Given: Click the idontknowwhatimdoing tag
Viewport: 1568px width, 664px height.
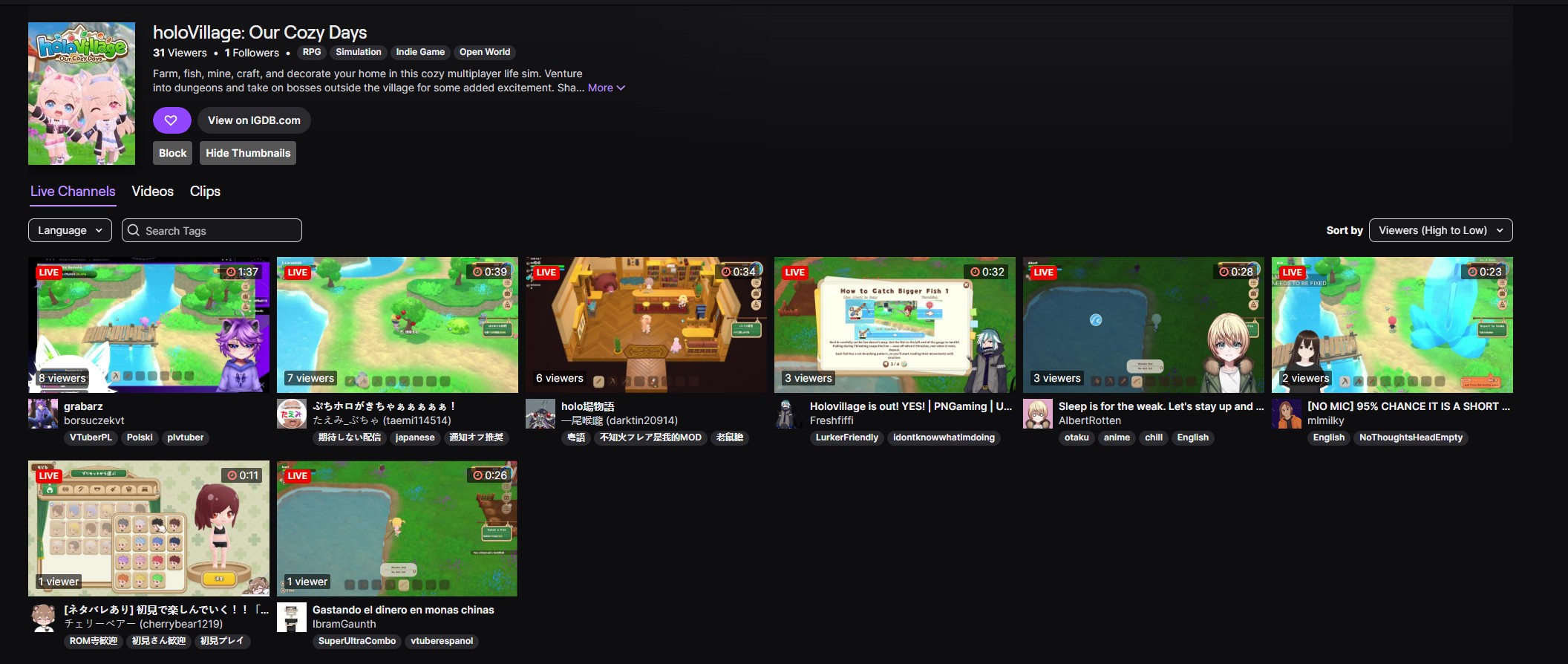Looking at the screenshot, I should [x=944, y=437].
